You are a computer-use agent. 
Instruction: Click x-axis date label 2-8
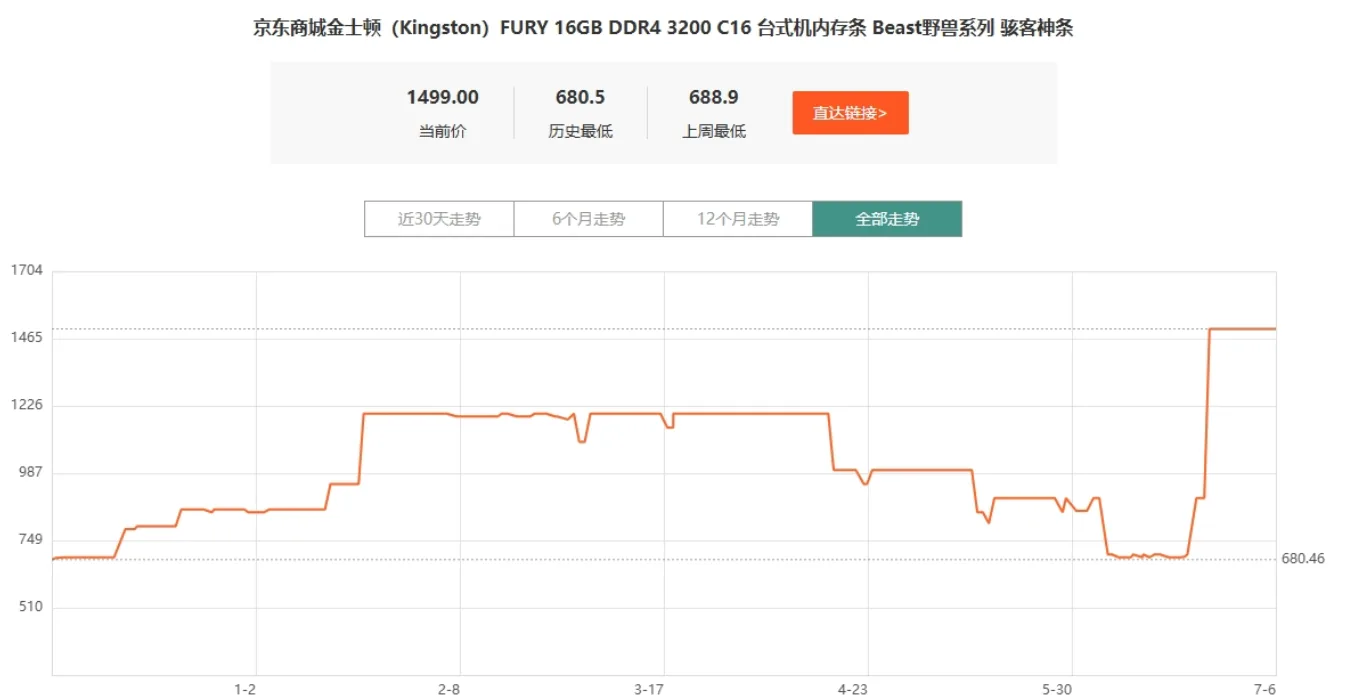[x=449, y=689]
